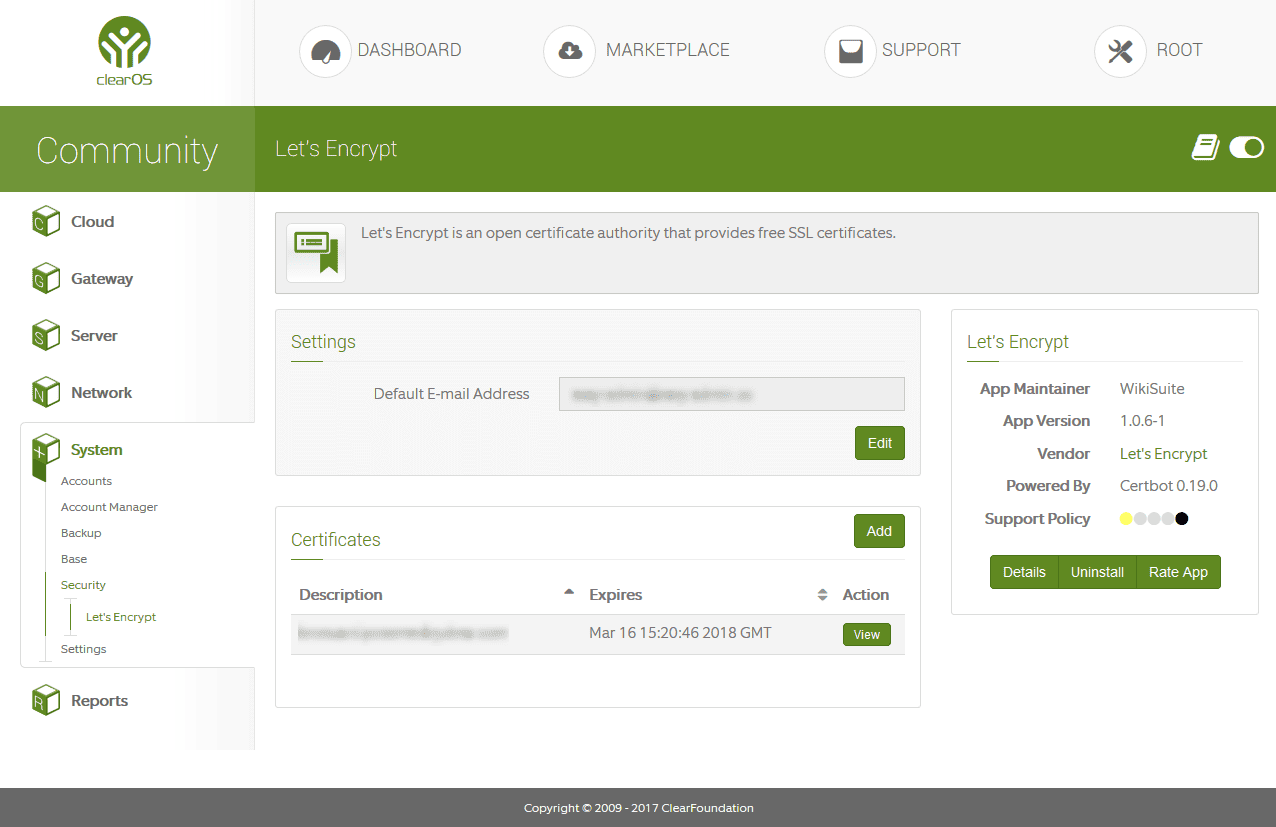Viewport: 1276px width, 827px height.
Task: Click the Cloud cube icon
Action: tap(46, 221)
